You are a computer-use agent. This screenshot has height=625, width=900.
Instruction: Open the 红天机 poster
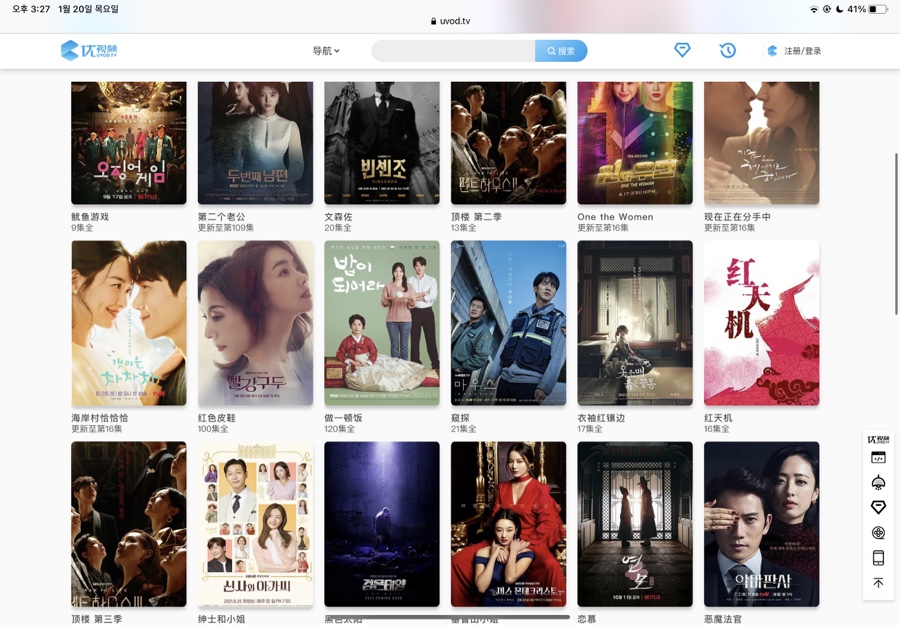point(762,323)
